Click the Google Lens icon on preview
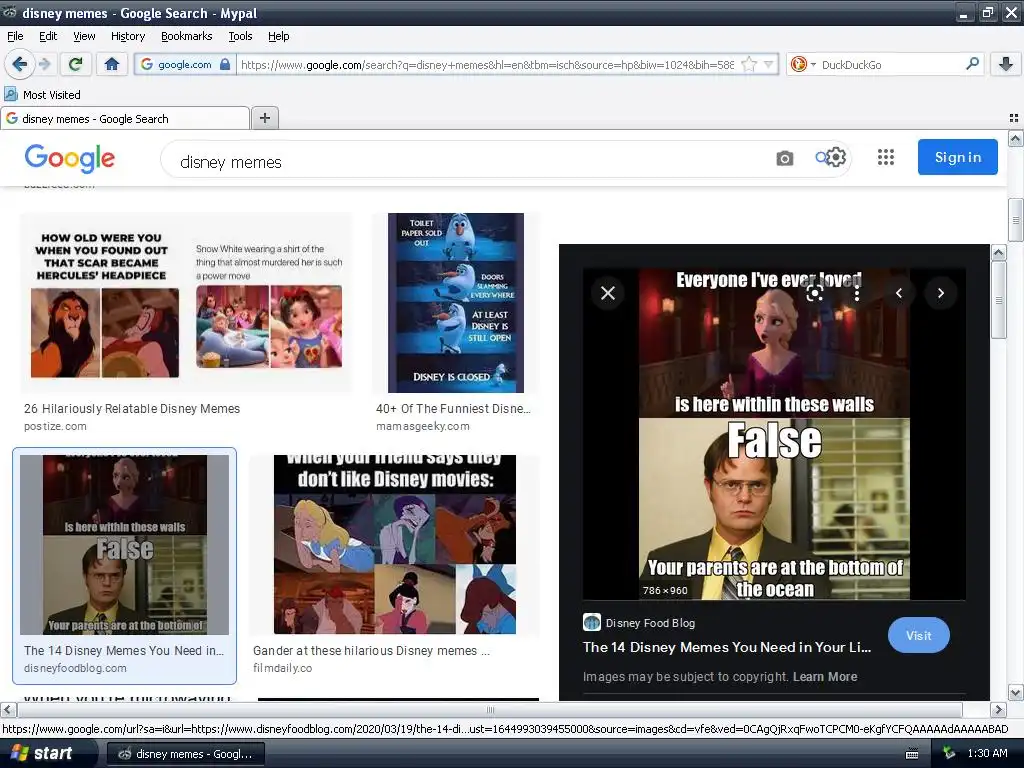The width and height of the screenshot is (1024, 768). point(814,293)
